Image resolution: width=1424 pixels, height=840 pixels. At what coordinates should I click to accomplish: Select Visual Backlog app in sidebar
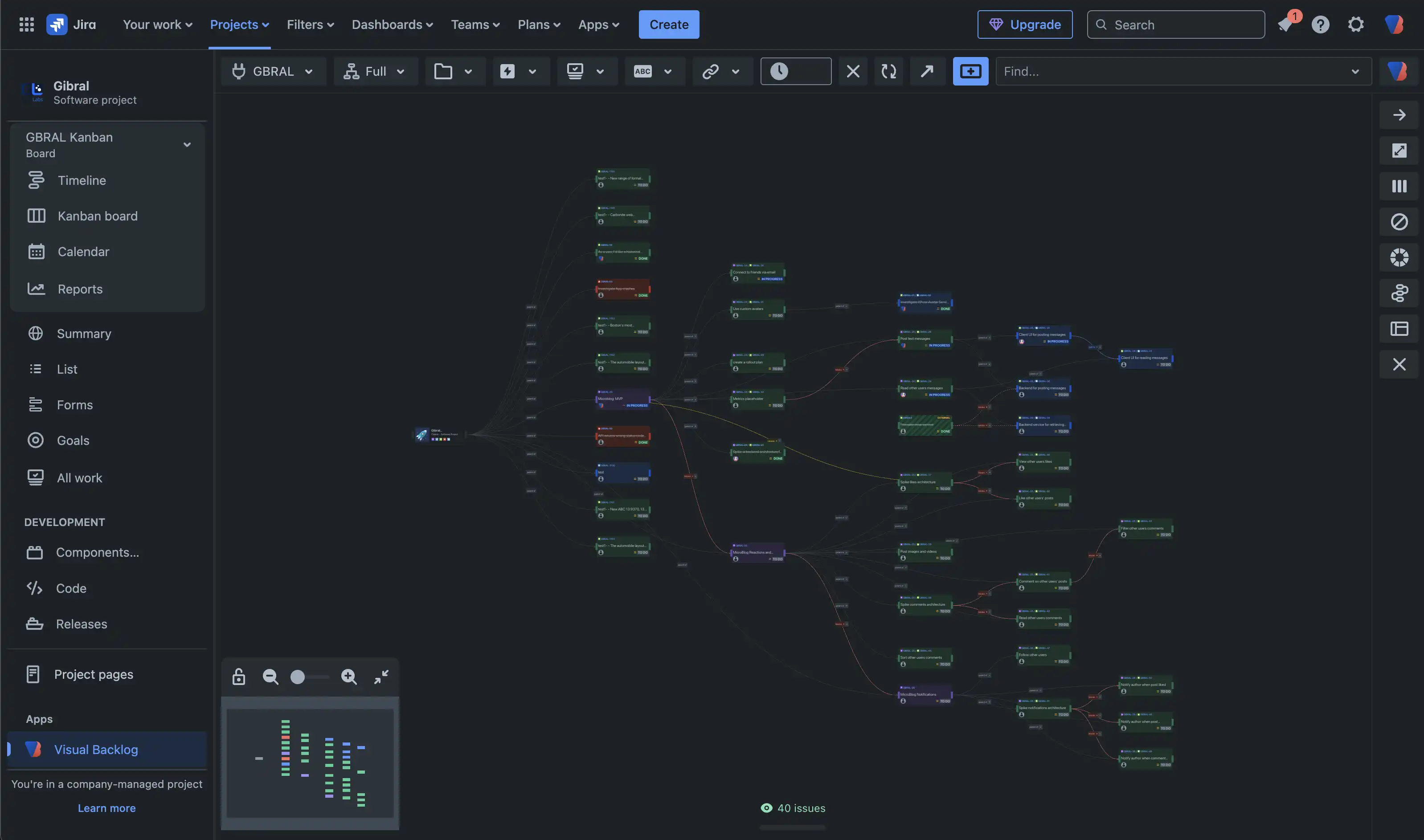pyautogui.click(x=107, y=750)
